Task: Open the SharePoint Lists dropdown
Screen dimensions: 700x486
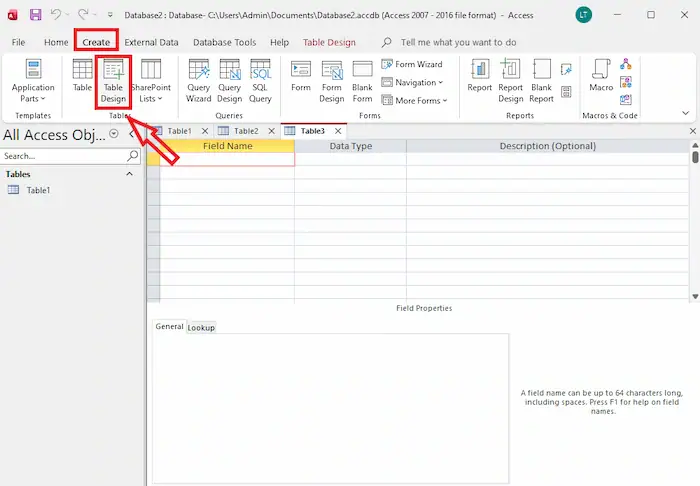Action: click(x=151, y=80)
